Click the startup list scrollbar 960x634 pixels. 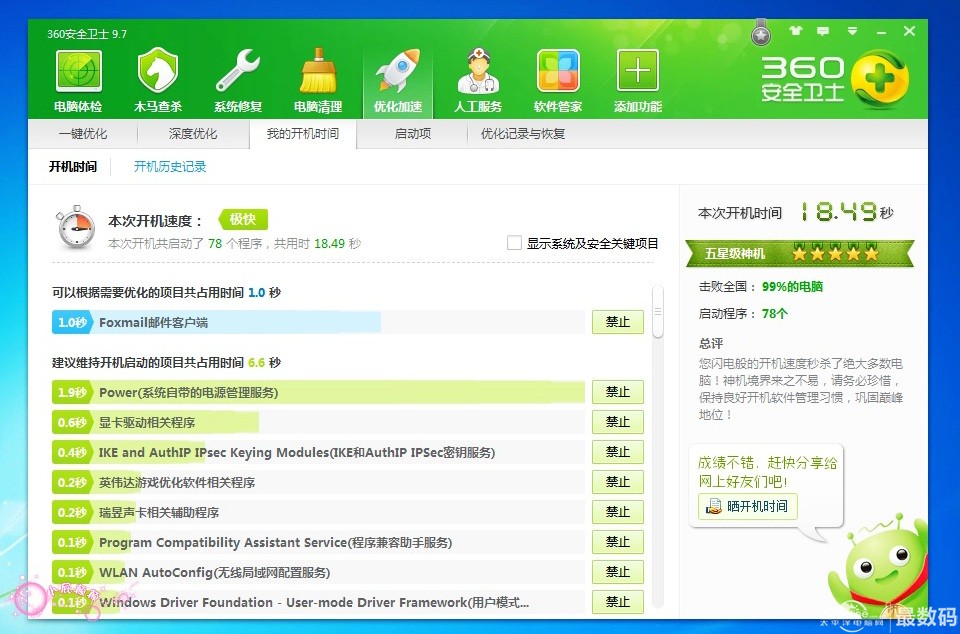[659, 310]
